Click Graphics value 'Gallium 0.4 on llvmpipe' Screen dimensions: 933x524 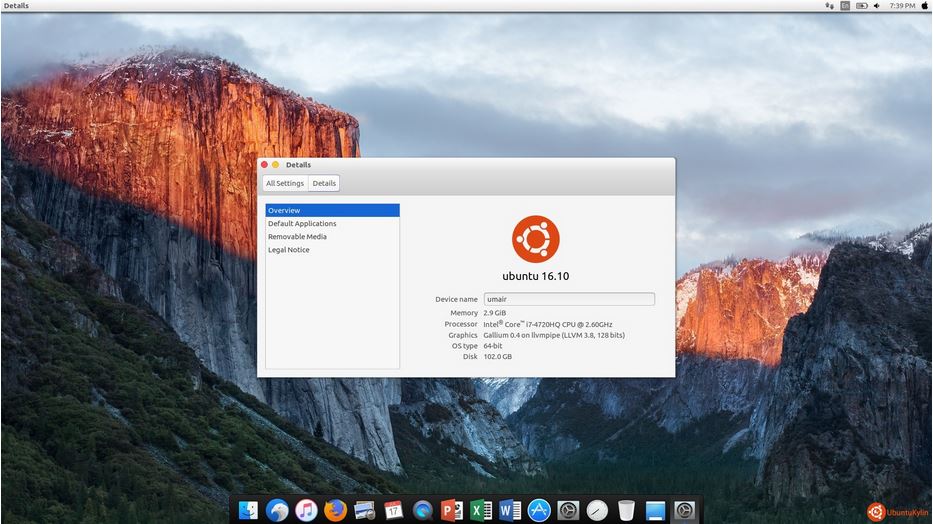click(x=522, y=335)
